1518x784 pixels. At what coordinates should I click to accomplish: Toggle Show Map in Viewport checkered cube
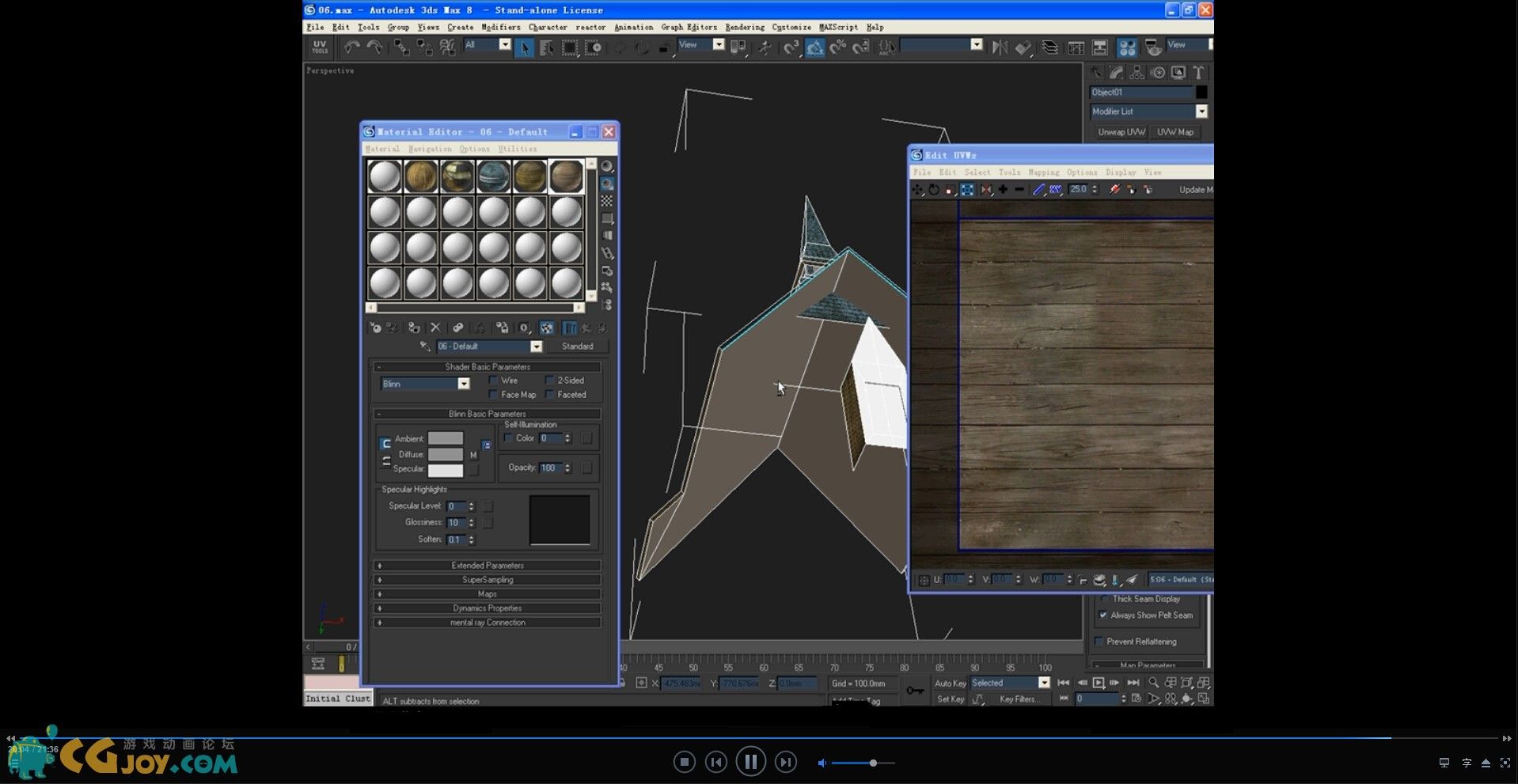coord(547,328)
